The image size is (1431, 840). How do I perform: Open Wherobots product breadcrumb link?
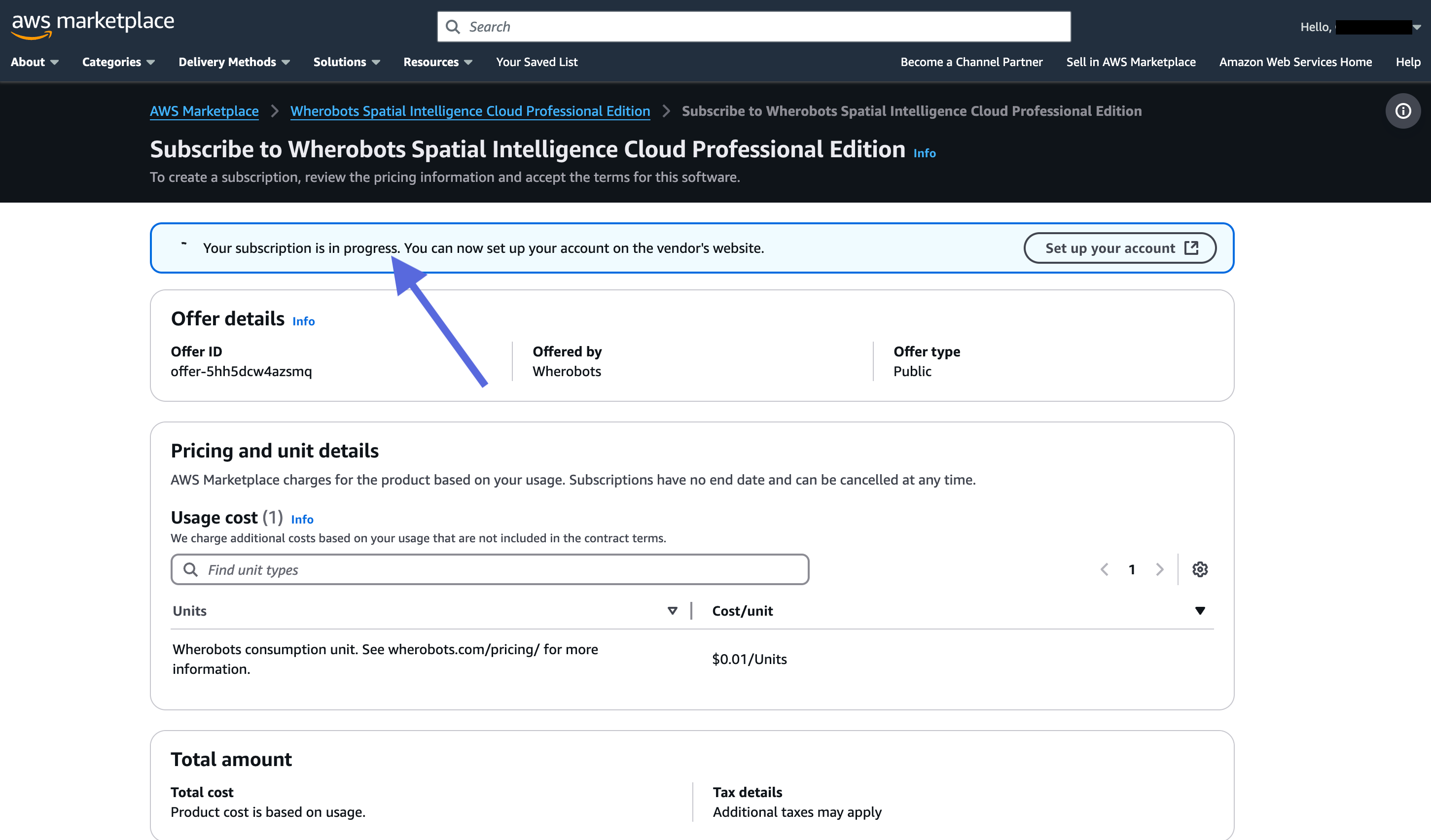[469, 111]
